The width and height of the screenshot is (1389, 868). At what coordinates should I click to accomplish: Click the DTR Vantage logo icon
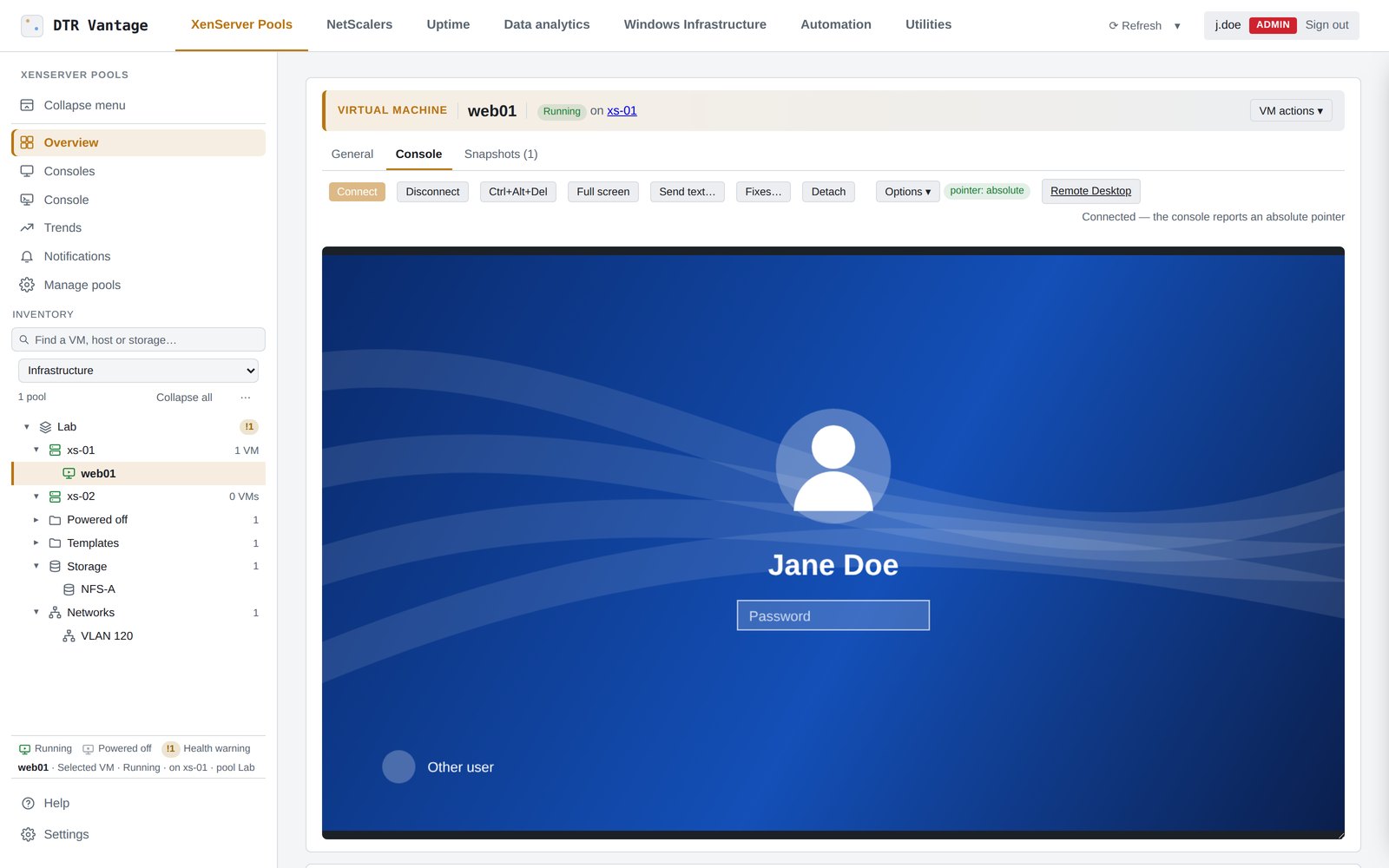(x=32, y=26)
